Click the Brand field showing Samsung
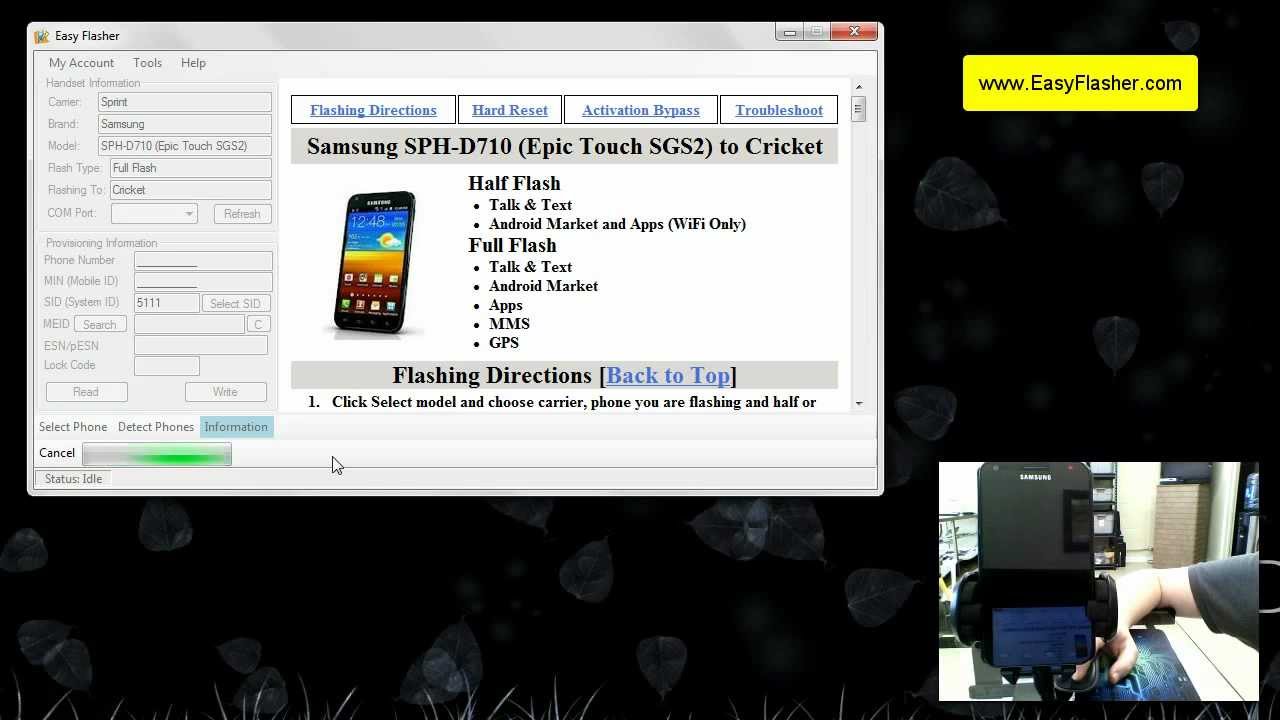 (x=185, y=124)
